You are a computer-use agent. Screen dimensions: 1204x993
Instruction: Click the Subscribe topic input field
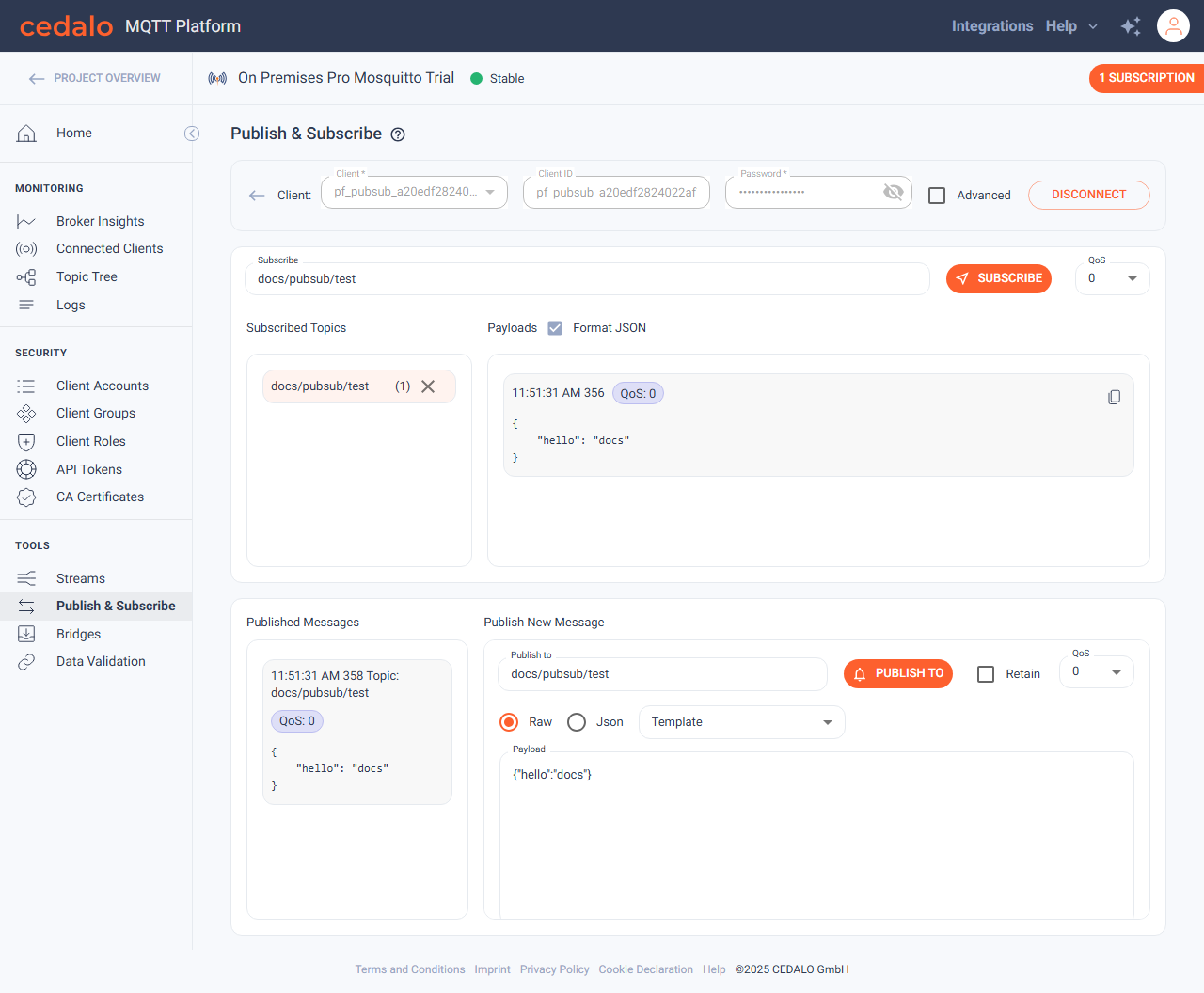click(x=587, y=279)
